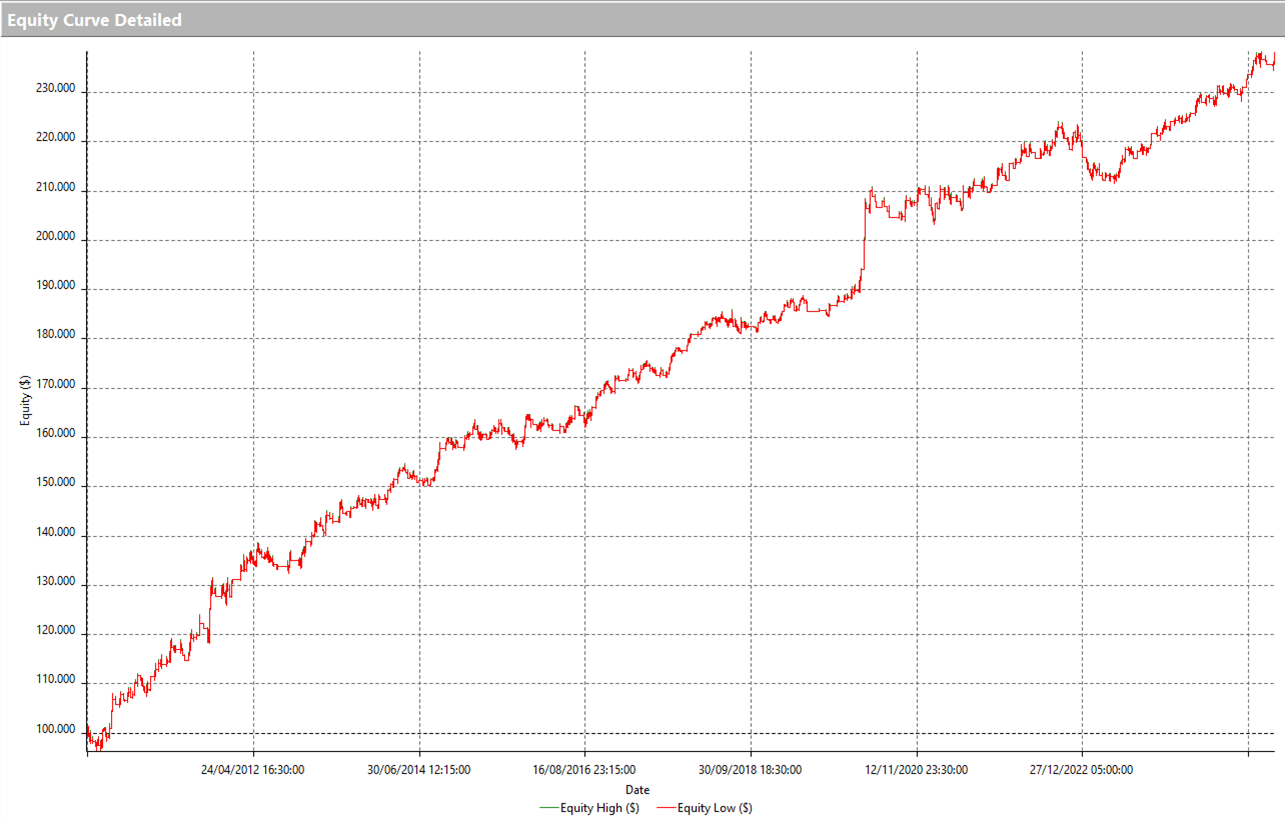This screenshot has height=820, width=1285.
Task: Click the 27/12/2022 05:00:00 date label
Action: pyautogui.click(x=1082, y=770)
